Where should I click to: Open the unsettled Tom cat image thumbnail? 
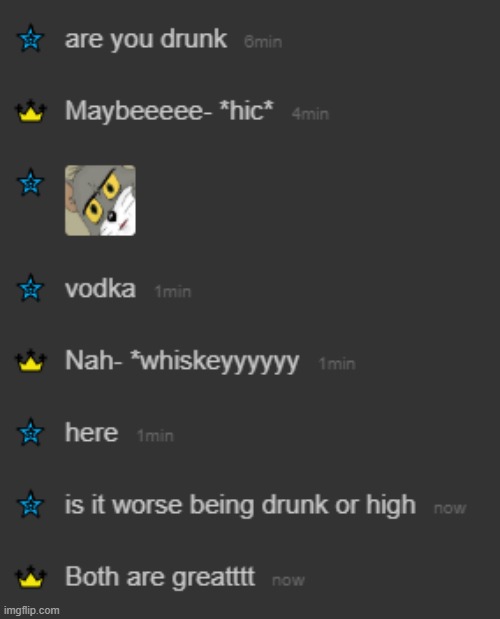tap(100, 201)
